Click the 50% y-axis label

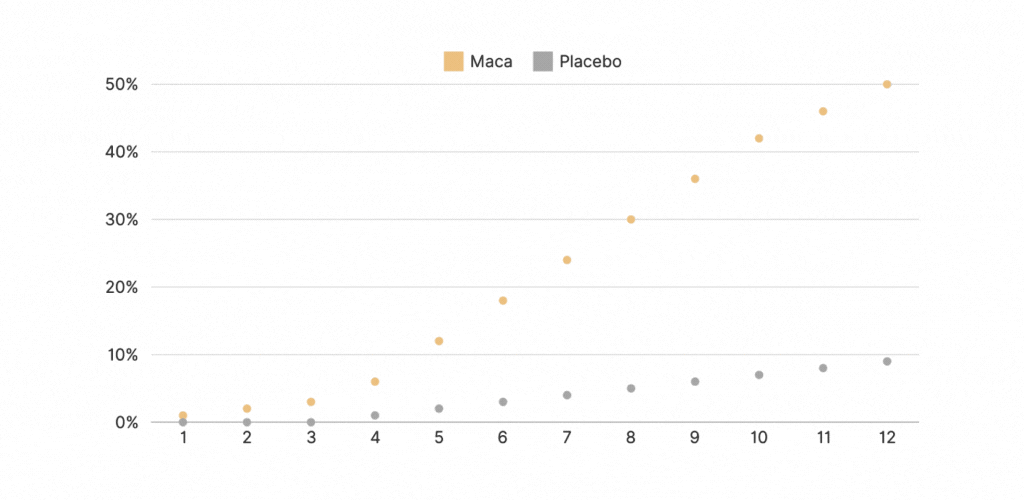tap(122, 84)
